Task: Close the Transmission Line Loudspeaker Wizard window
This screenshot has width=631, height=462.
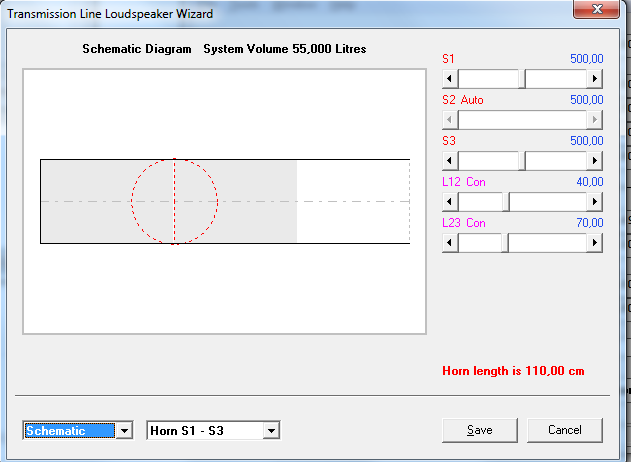Action: click(597, 9)
